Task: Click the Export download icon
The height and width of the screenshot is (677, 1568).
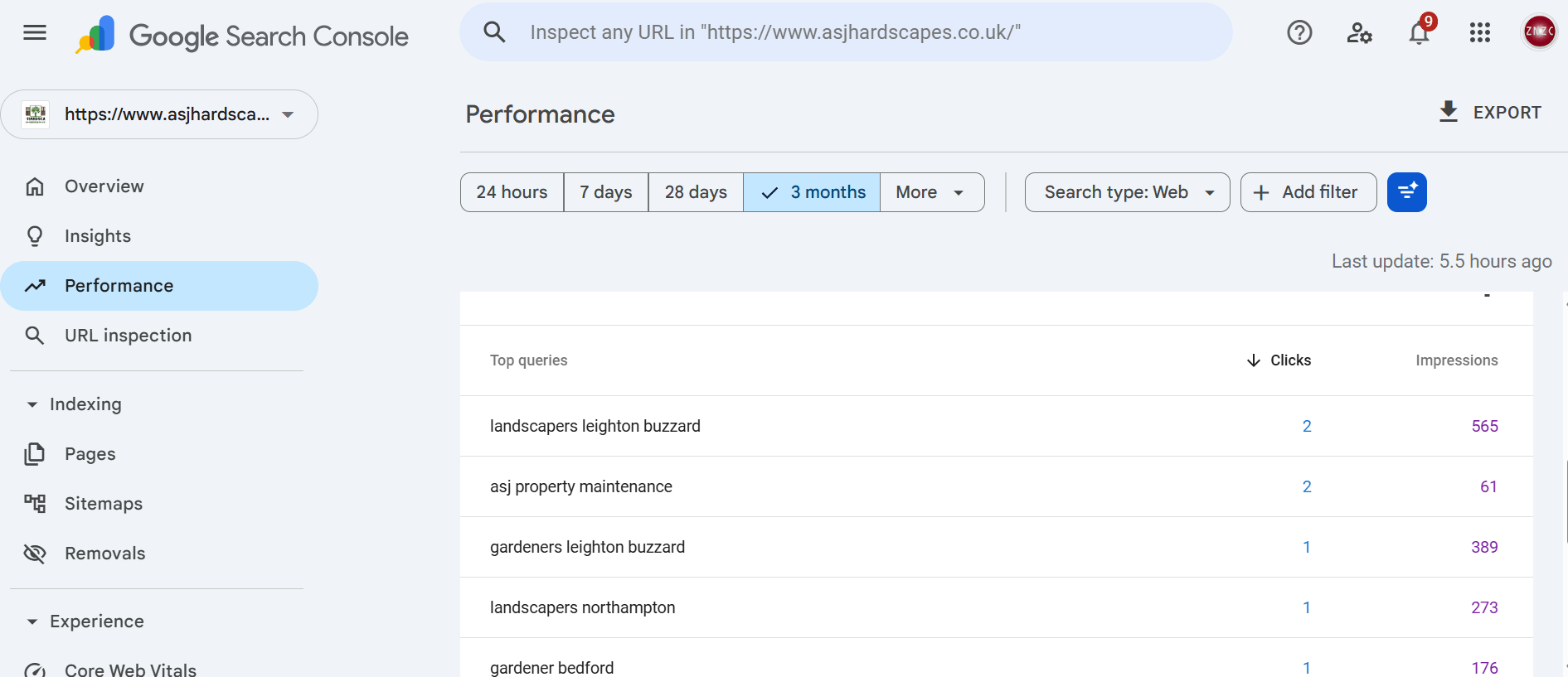Action: tap(1448, 113)
